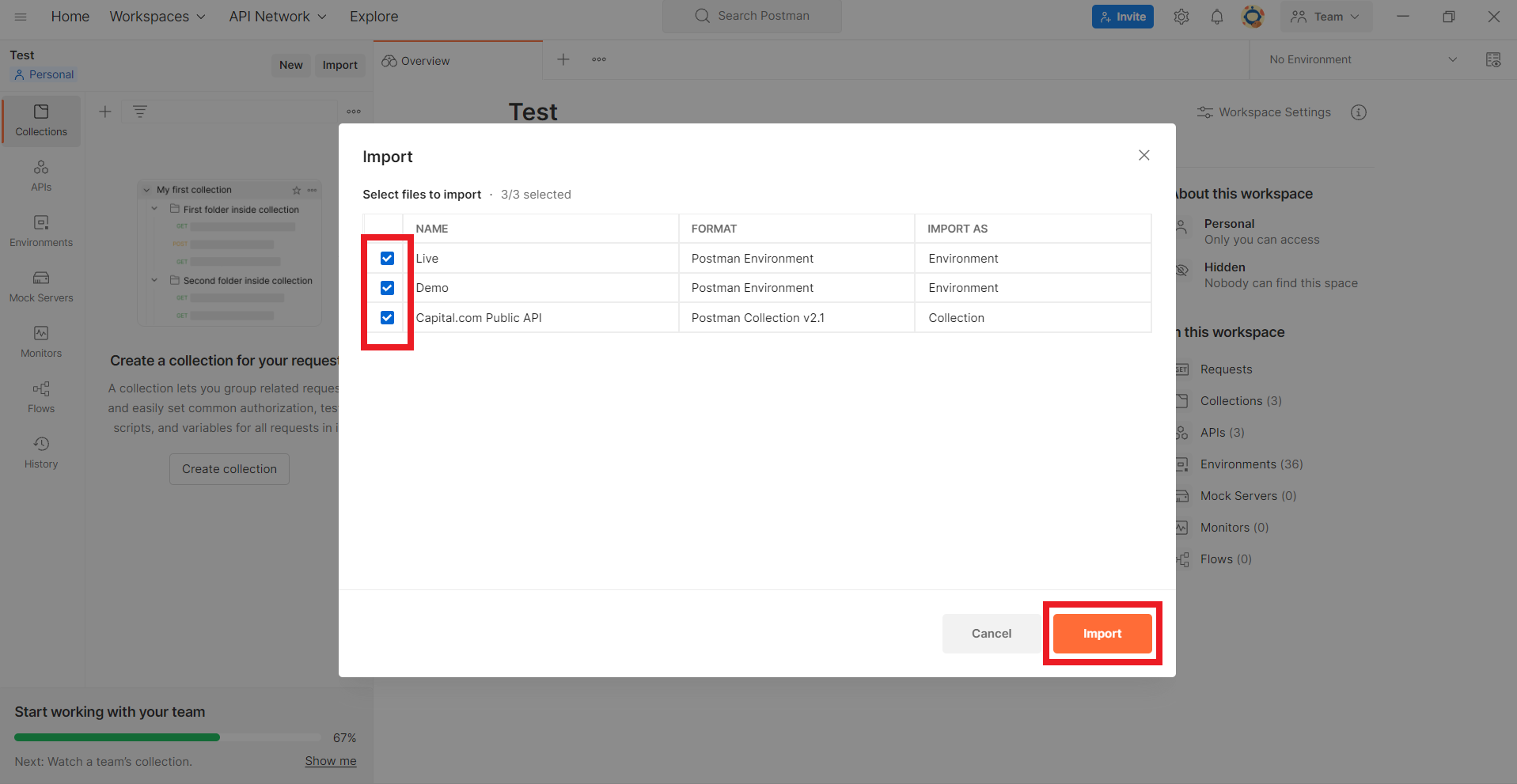This screenshot has height=784, width=1517.
Task: Open Requests in workspace summary
Action: click(1226, 369)
